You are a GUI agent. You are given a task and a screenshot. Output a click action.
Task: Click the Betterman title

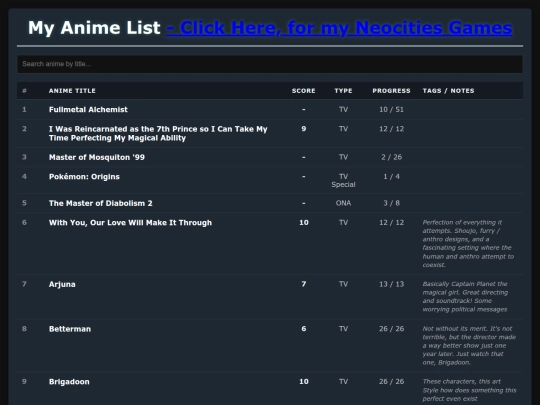click(x=70, y=329)
